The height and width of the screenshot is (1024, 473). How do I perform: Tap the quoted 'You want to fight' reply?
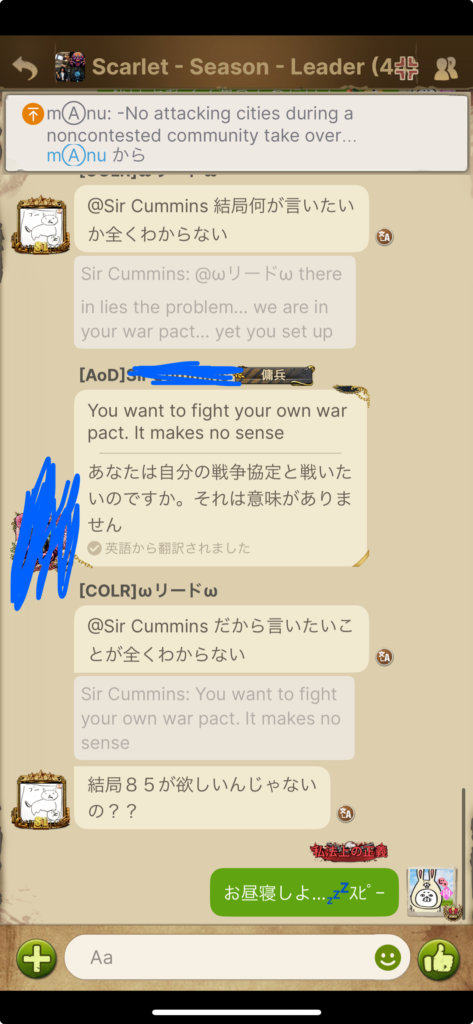click(214, 718)
